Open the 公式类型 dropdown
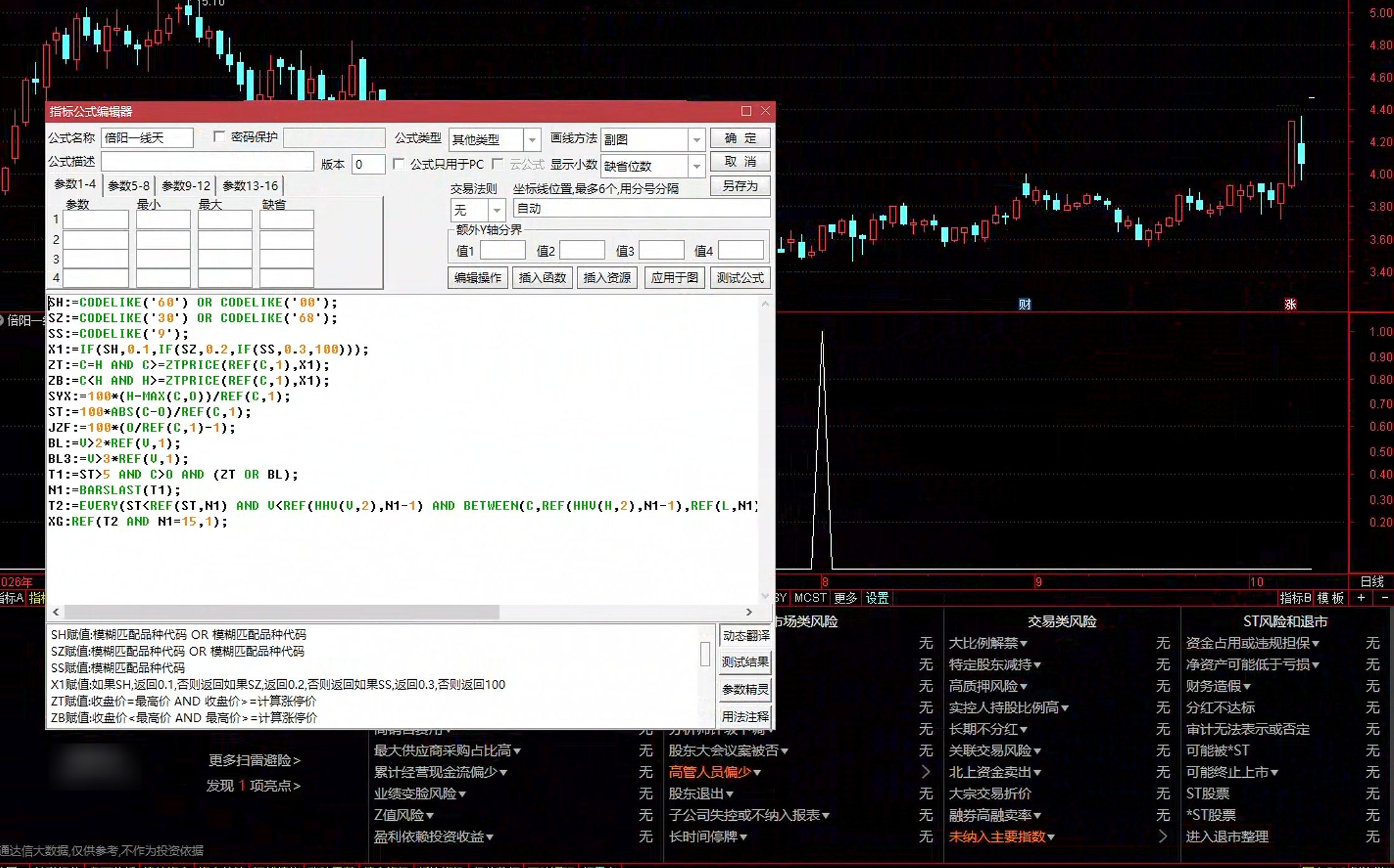The image size is (1394, 868). pos(532,139)
